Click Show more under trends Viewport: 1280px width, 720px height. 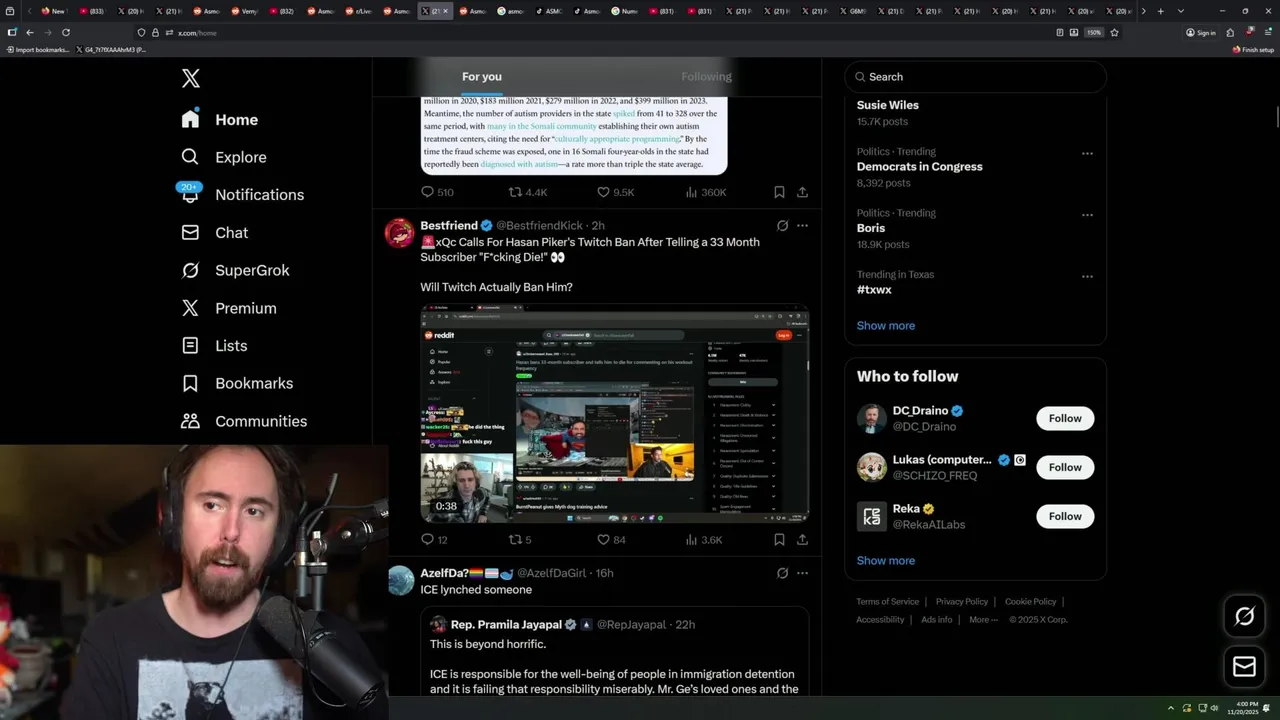click(x=886, y=326)
